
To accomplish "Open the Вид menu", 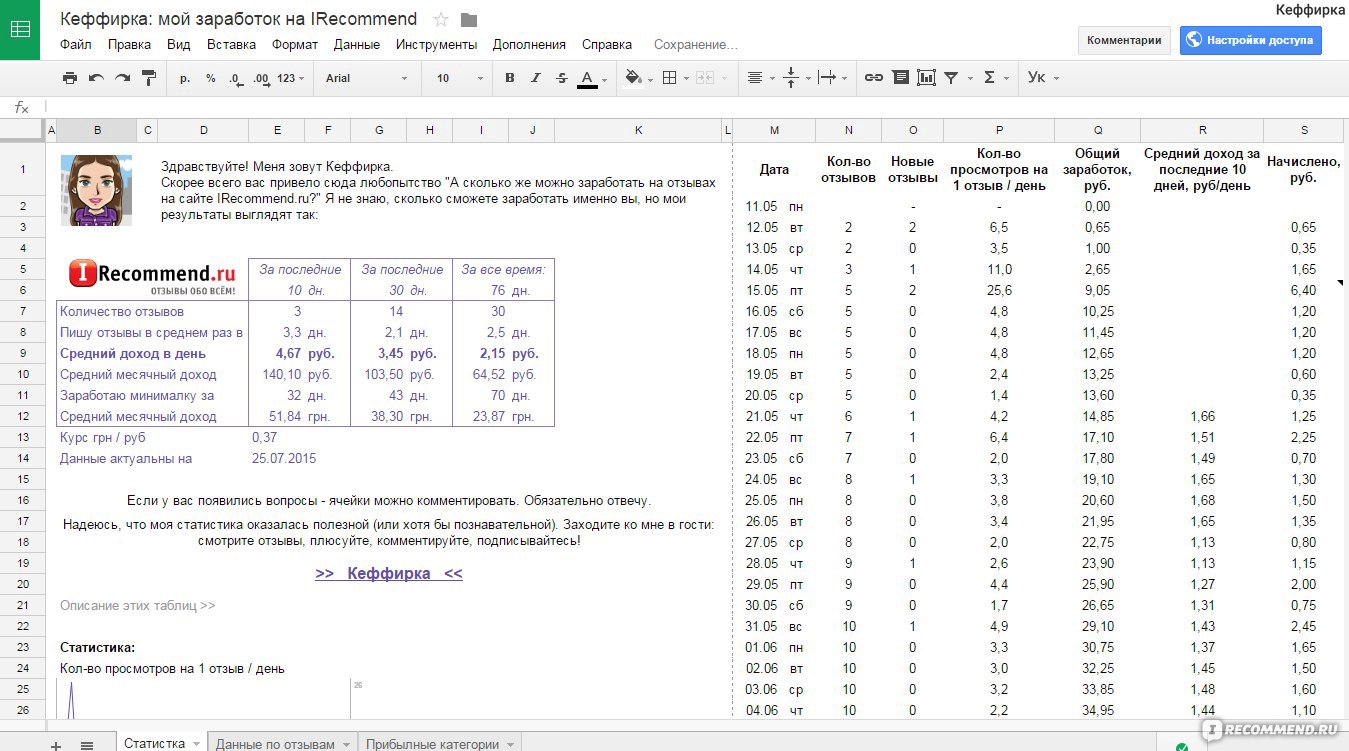I will click(178, 44).
